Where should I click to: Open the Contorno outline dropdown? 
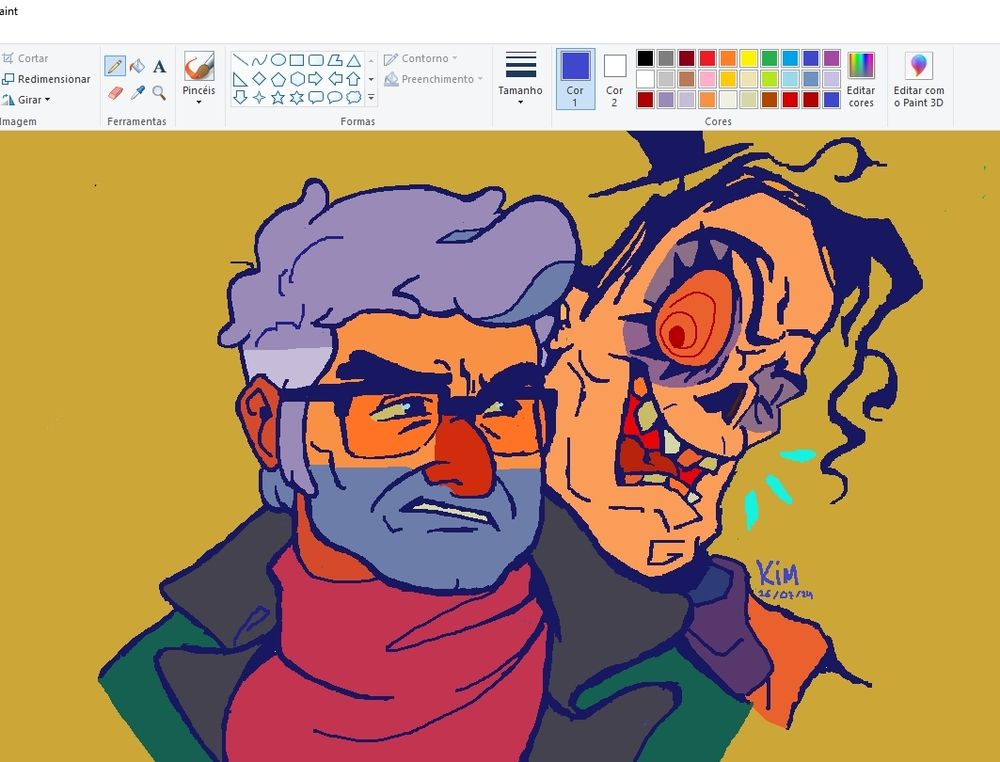tap(421, 59)
